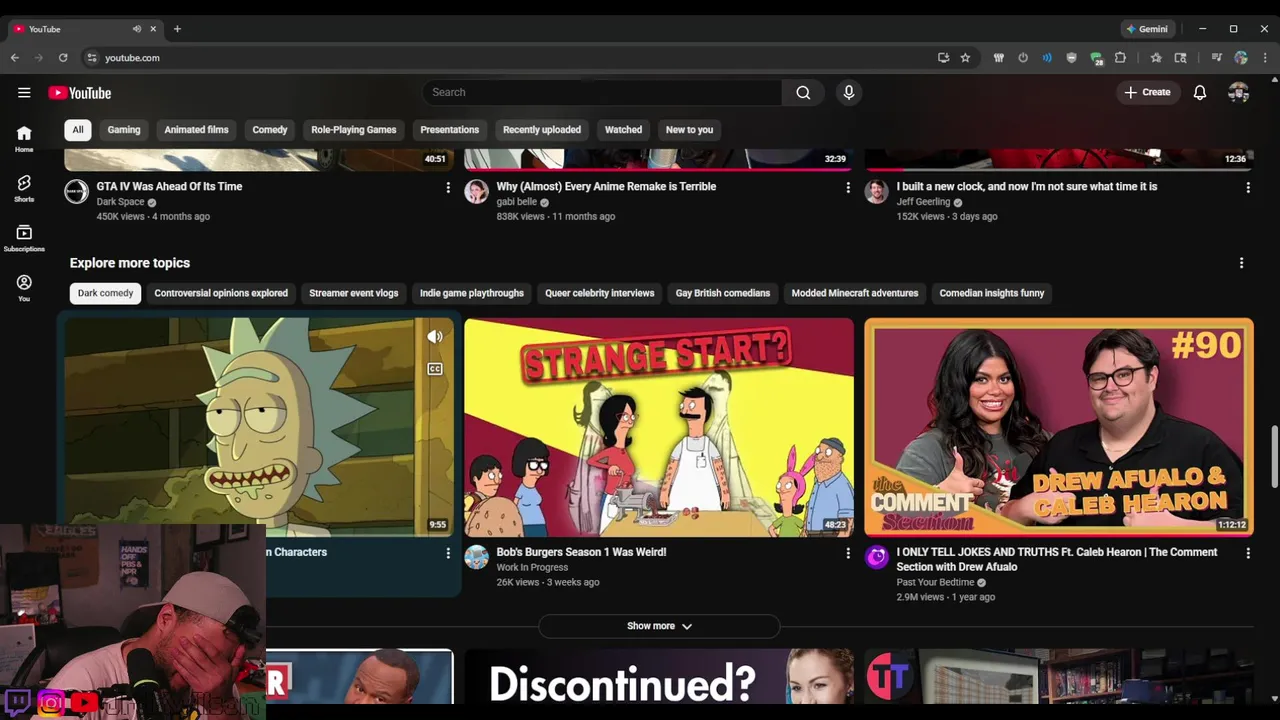Open the You section in sidebar
1280x720 pixels.
24,288
